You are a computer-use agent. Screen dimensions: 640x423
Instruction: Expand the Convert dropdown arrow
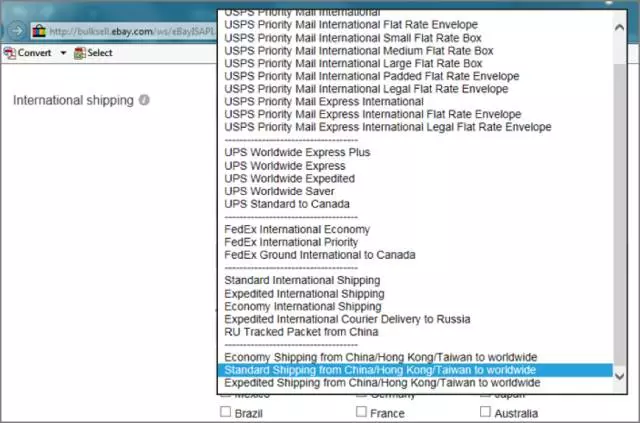click(x=63, y=53)
